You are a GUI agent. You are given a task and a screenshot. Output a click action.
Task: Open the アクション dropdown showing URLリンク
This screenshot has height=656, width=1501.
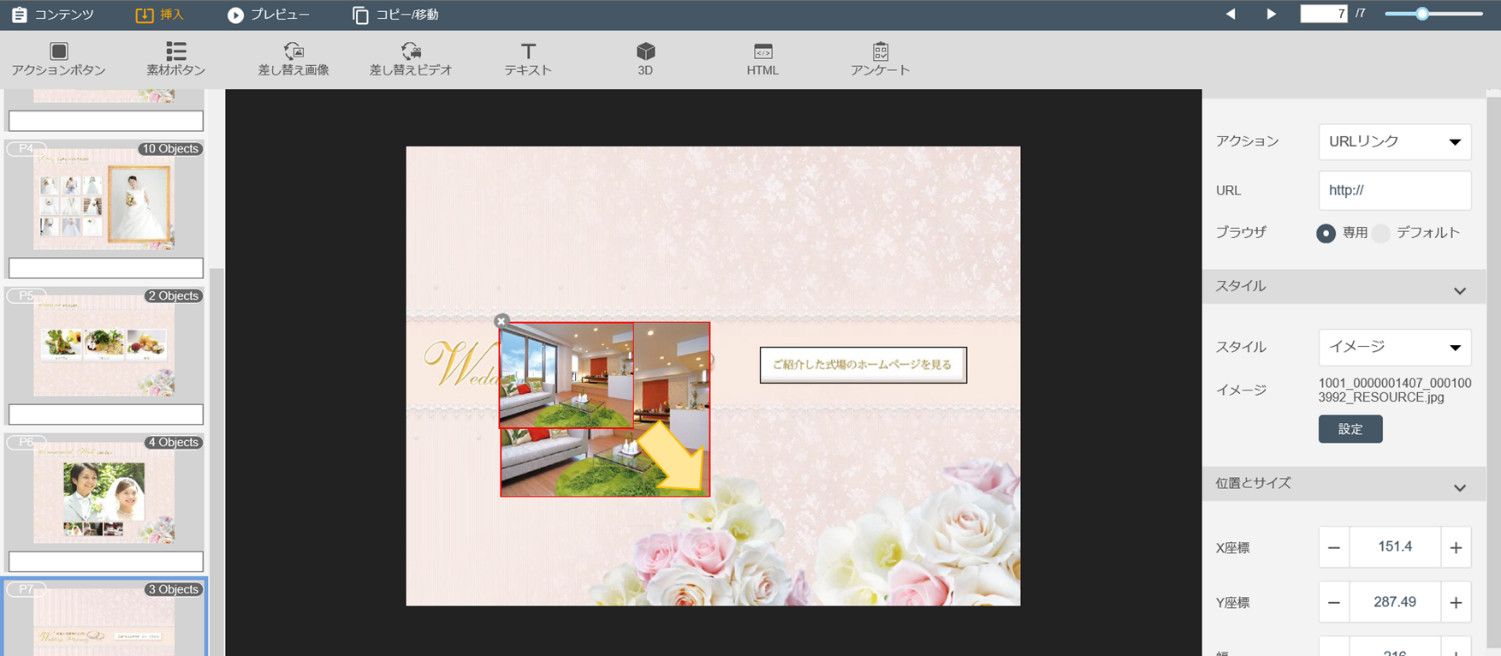point(1394,142)
